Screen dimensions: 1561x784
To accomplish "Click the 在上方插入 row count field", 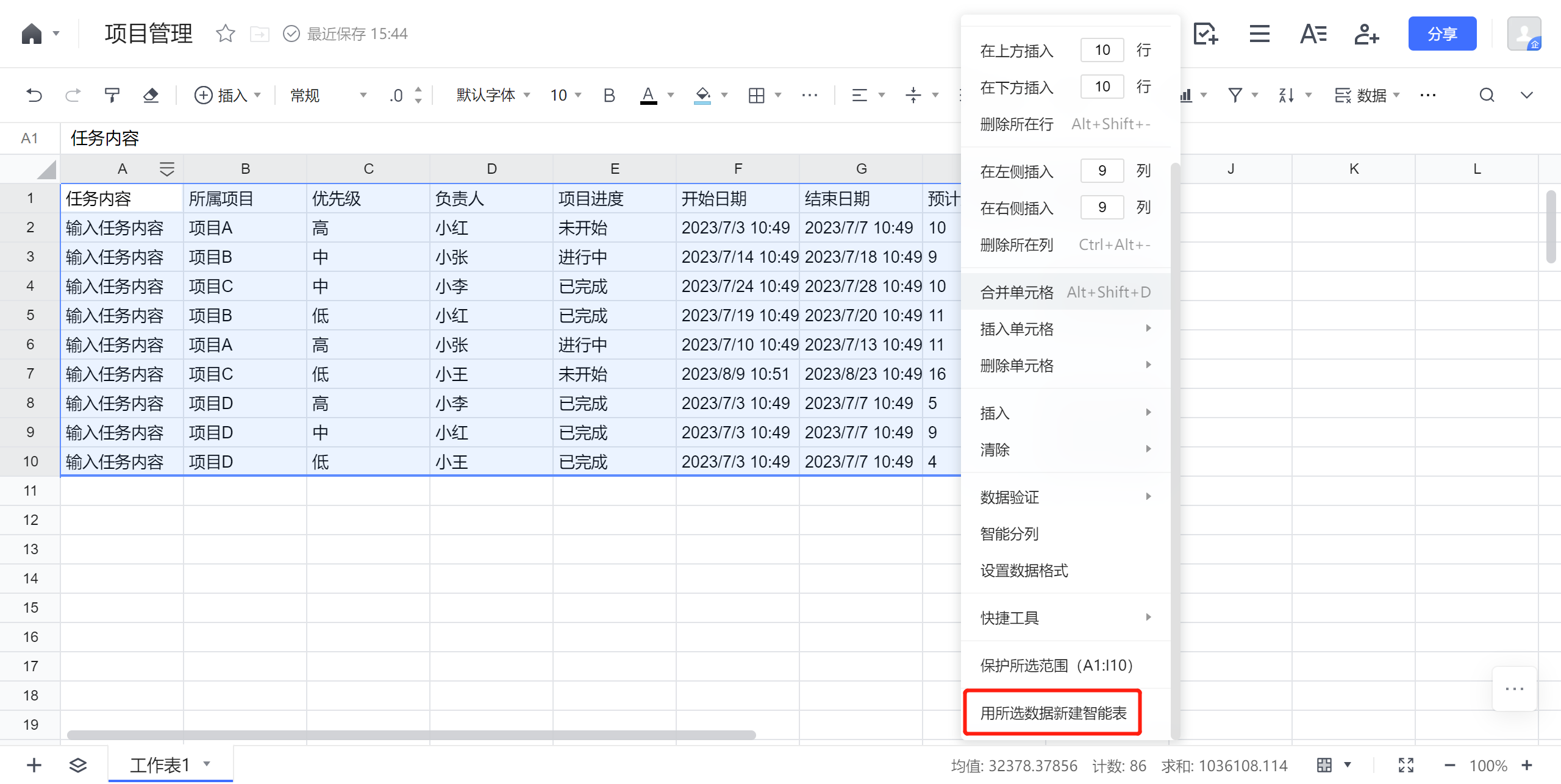I will [1101, 50].
